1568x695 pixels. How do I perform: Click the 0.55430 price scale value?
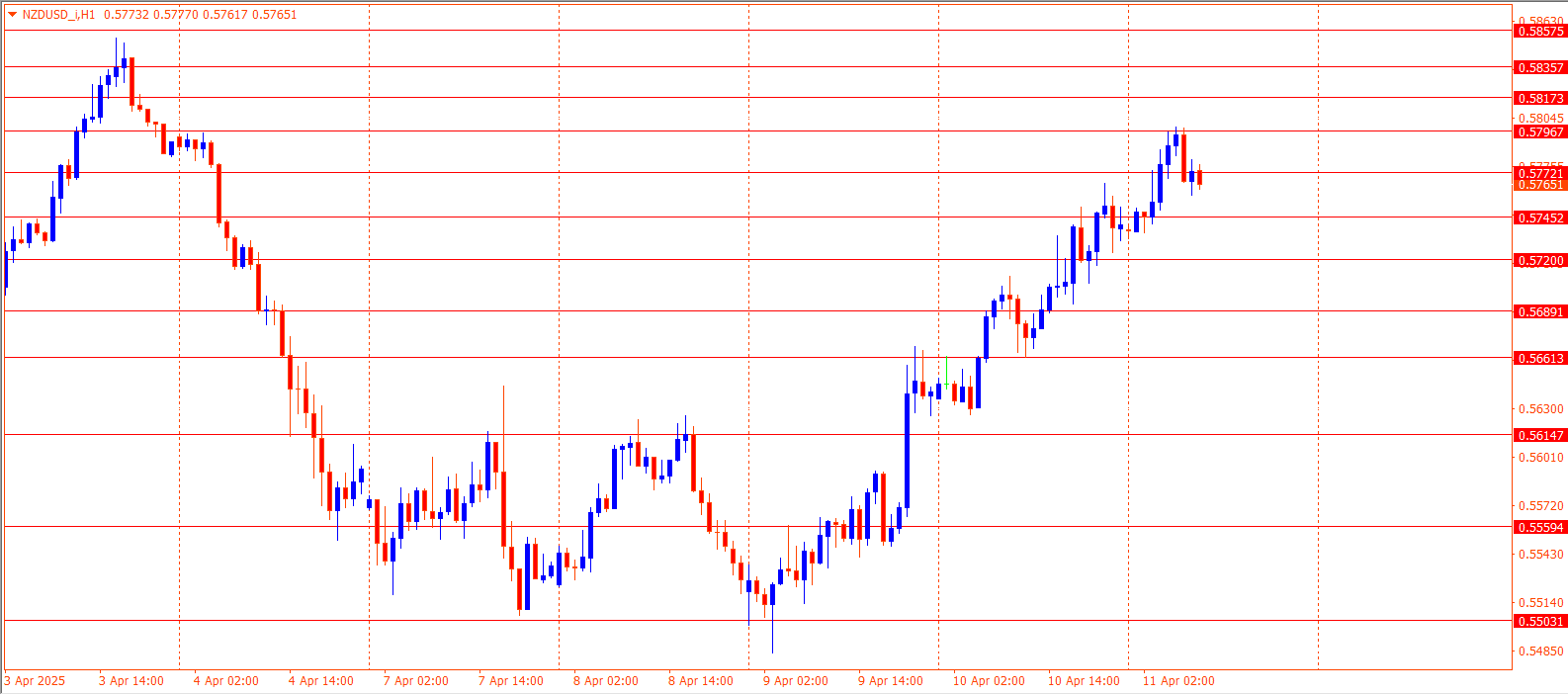(x=1540, y=554)
